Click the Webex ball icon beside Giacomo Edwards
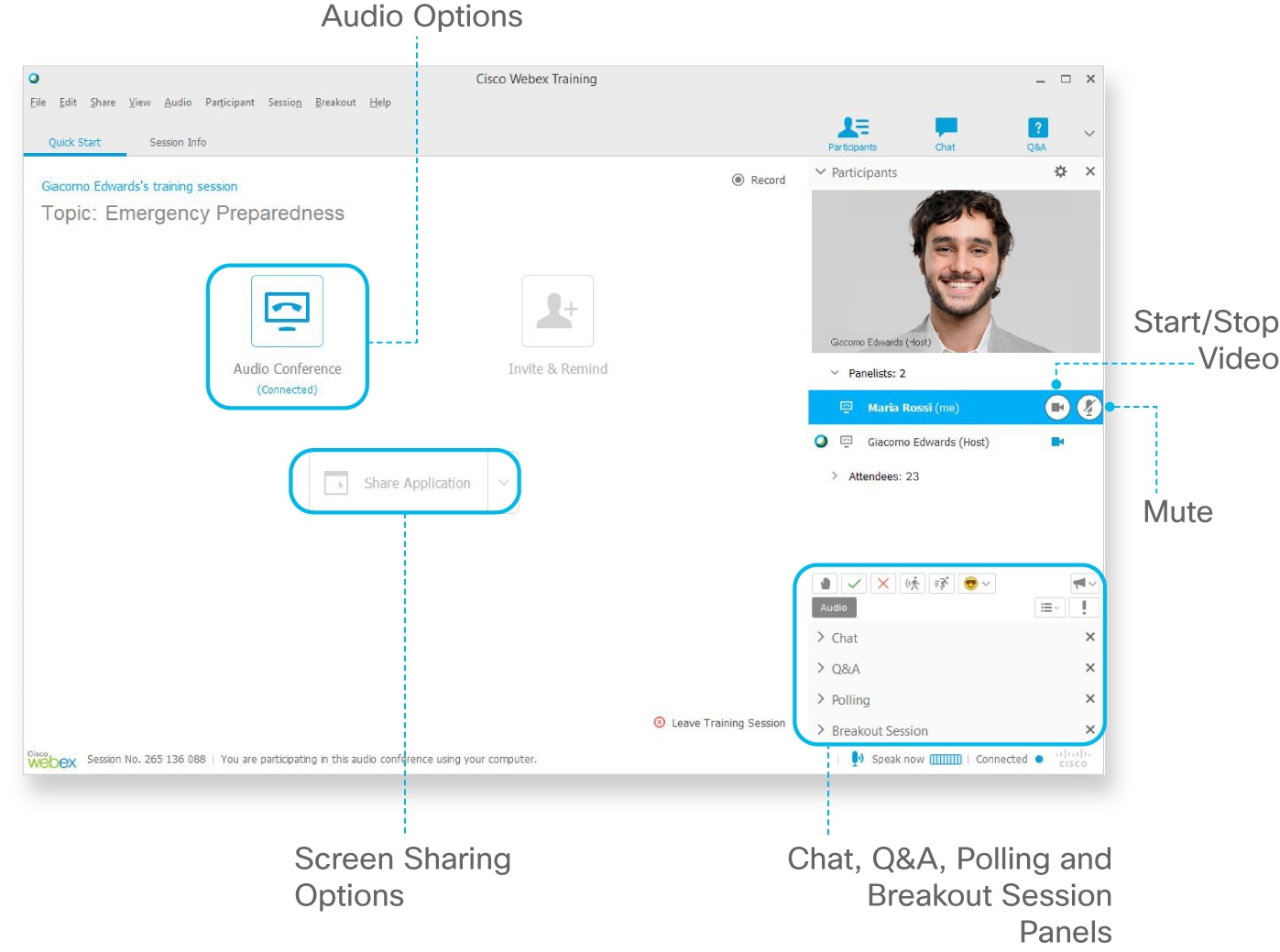1280x952 pixels. pyautogui.click(x=821, y=442)
